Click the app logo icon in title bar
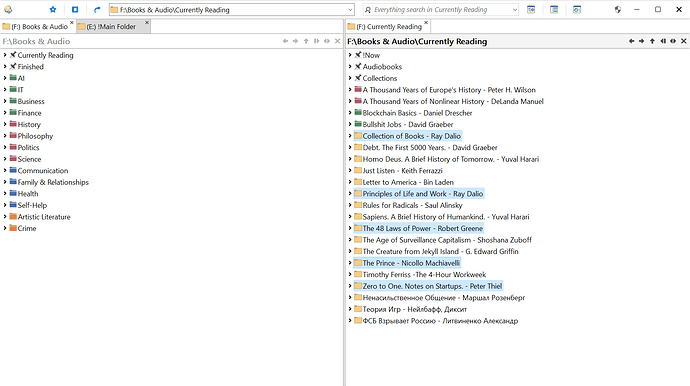The image size is (690, 386). 8,10
